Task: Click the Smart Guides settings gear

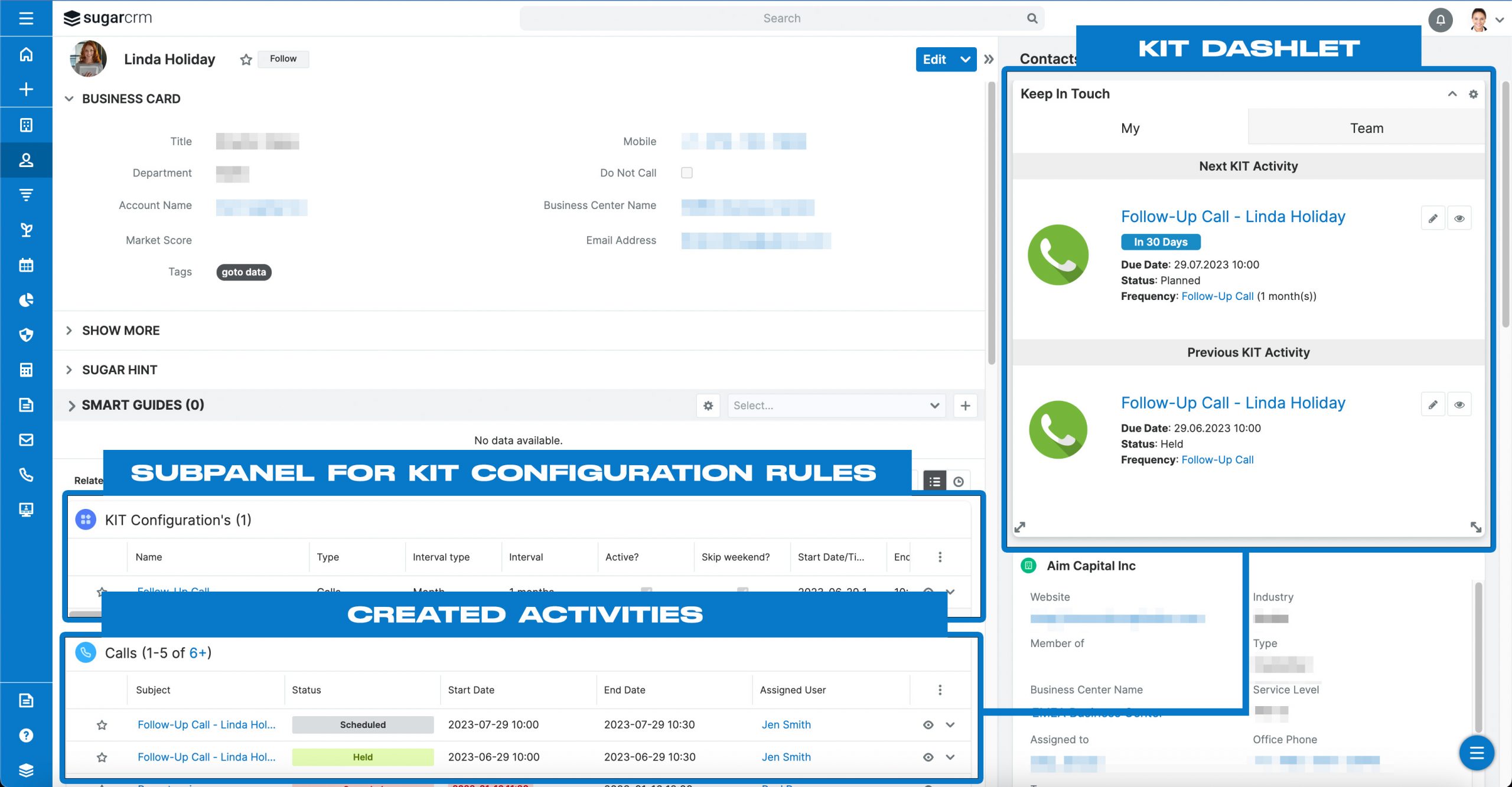Action: coord(708,406)
